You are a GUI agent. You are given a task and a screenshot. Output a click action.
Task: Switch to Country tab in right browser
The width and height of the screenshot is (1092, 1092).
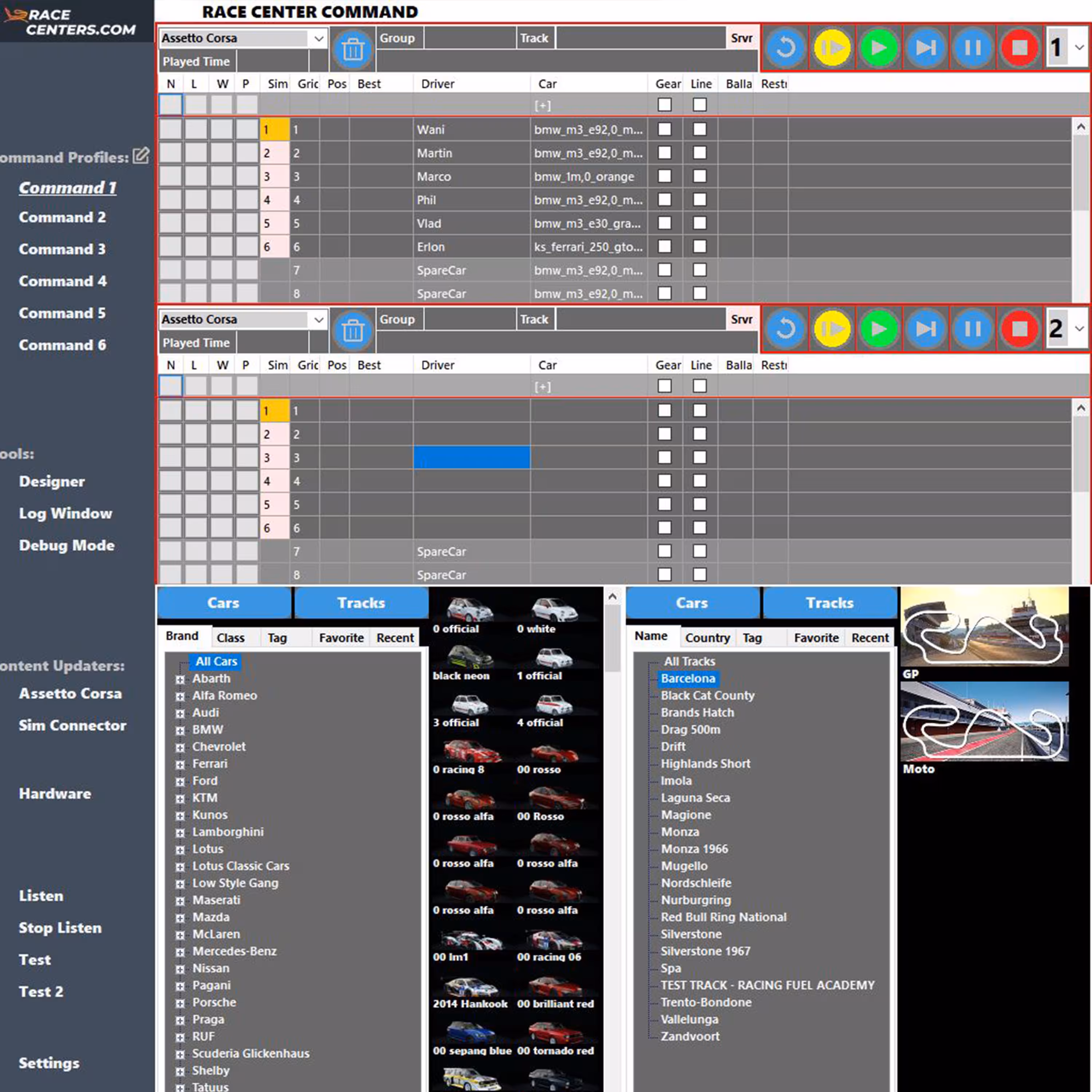click(x=707, y=638)
